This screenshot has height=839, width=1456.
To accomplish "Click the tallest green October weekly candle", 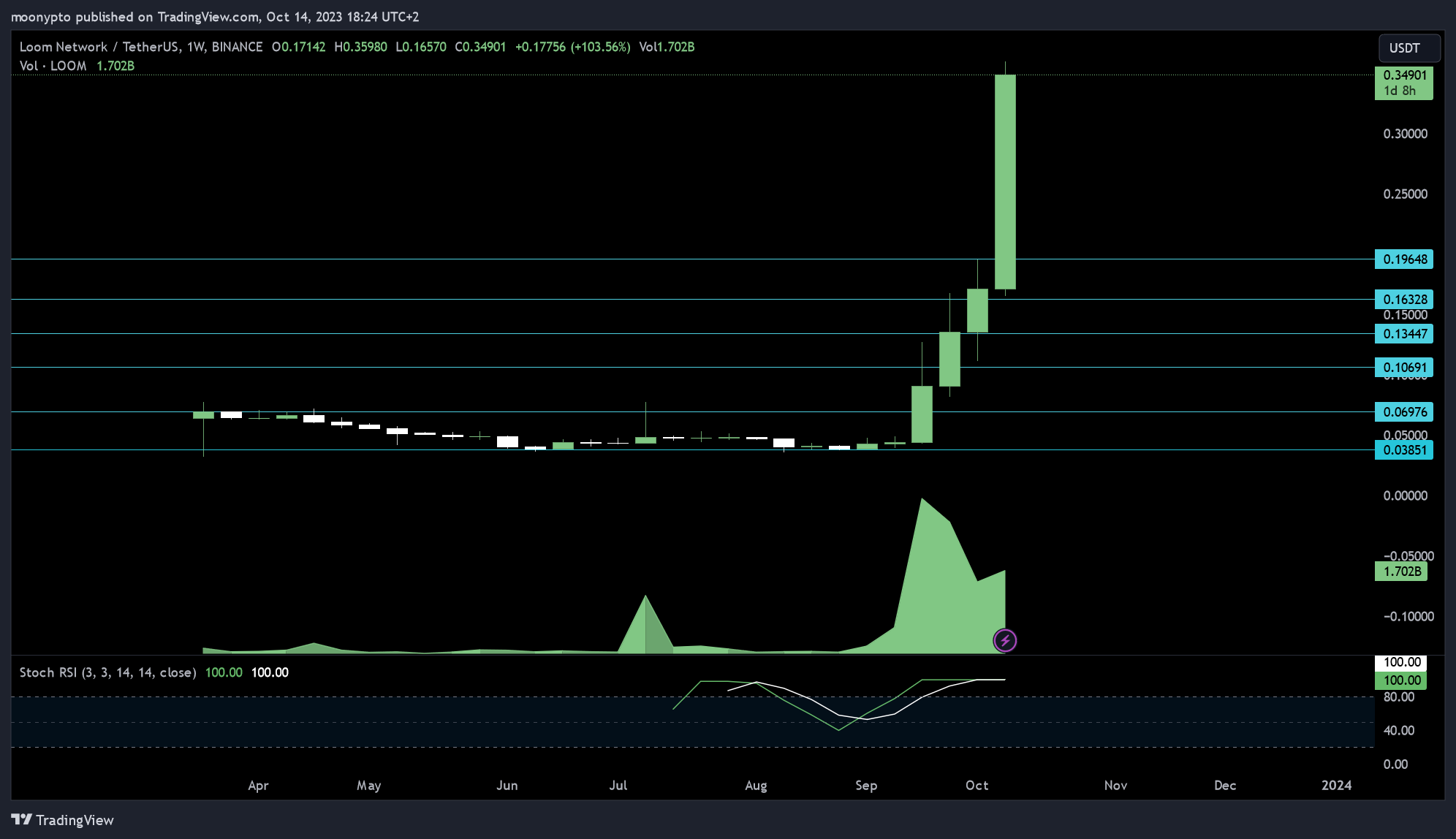I will pos(1005,182).
